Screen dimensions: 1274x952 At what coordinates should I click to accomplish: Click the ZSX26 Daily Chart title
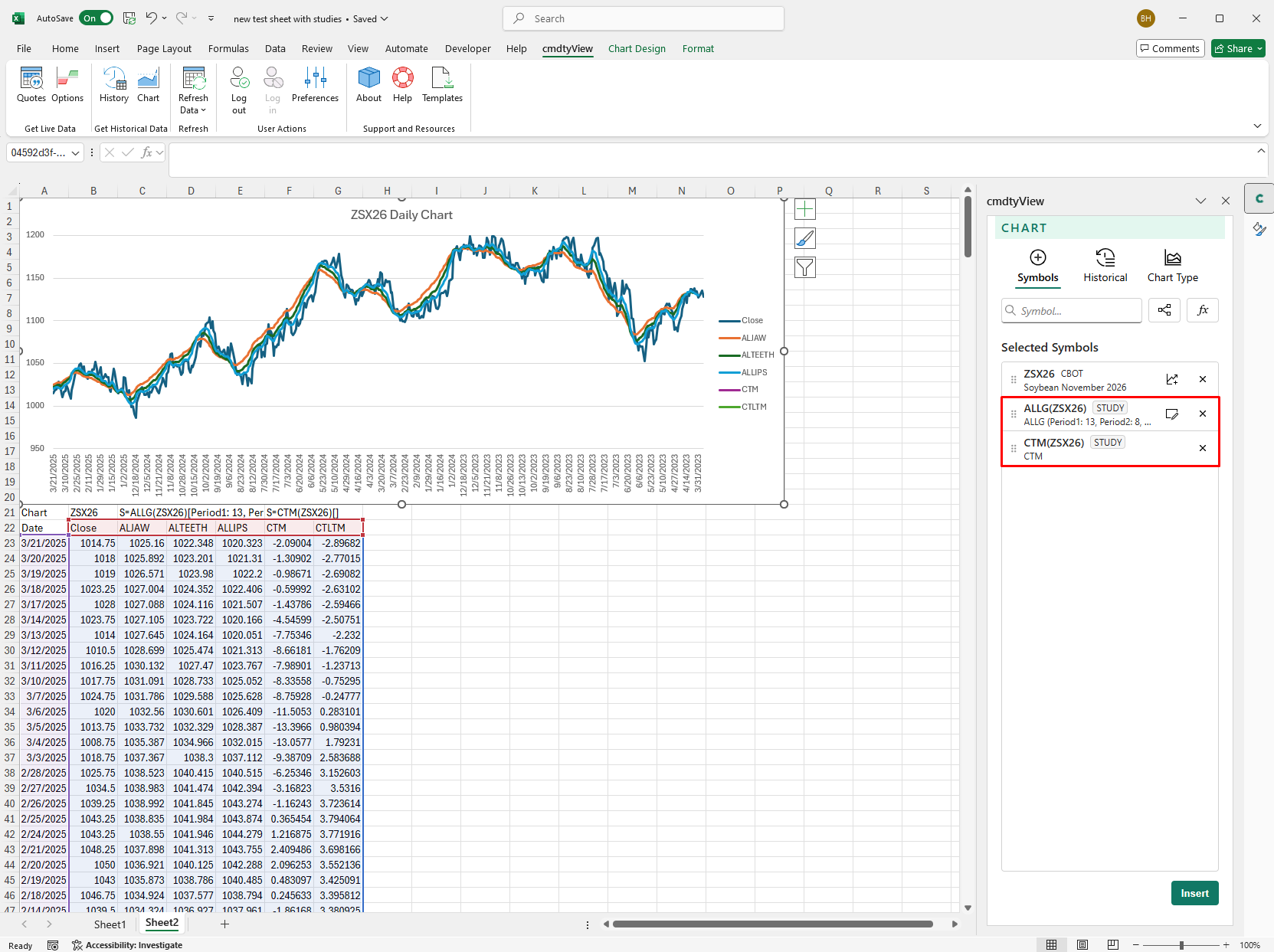(x=401, y=215)
